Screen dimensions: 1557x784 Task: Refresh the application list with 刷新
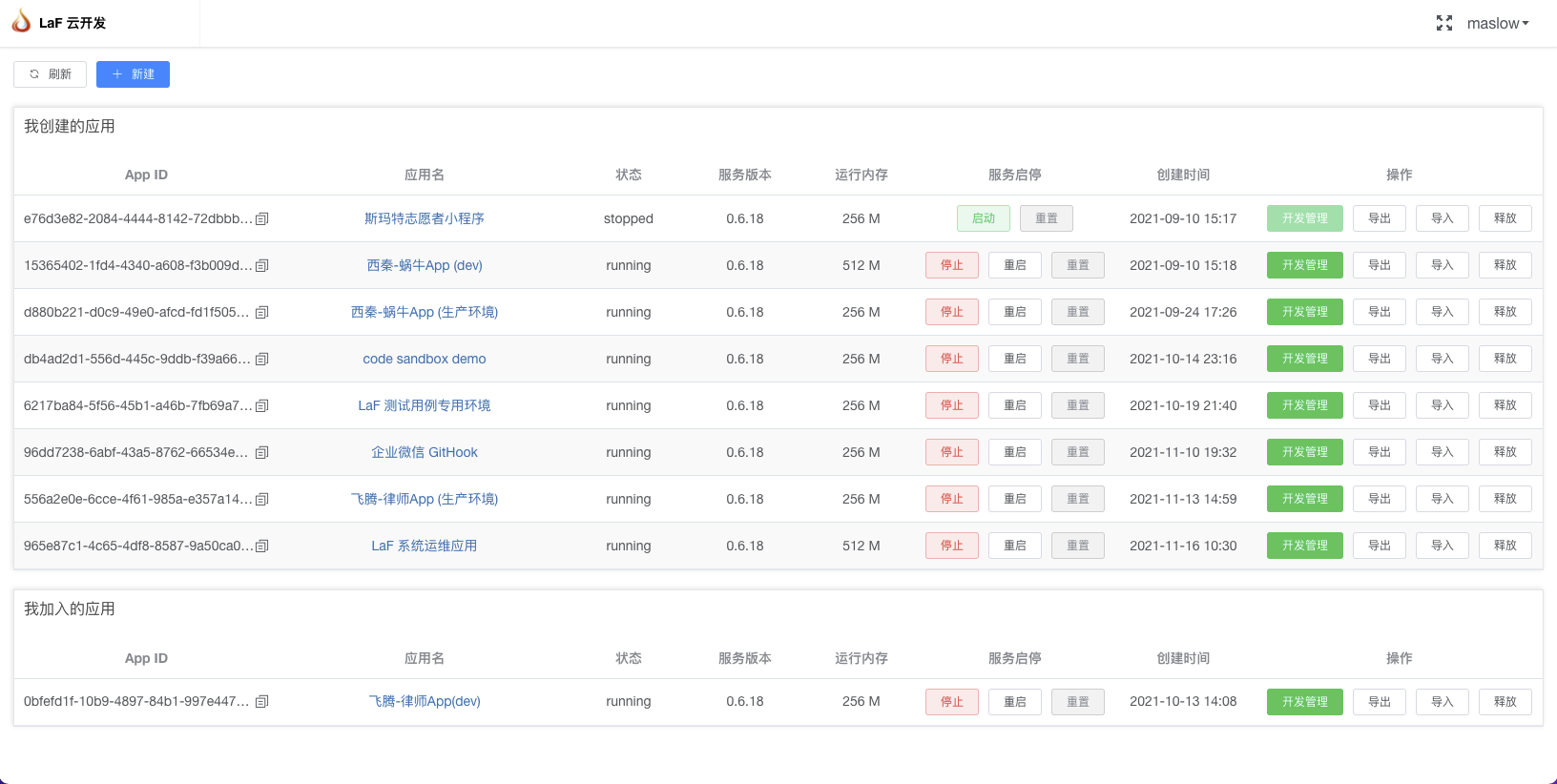(x=50, y=74)
